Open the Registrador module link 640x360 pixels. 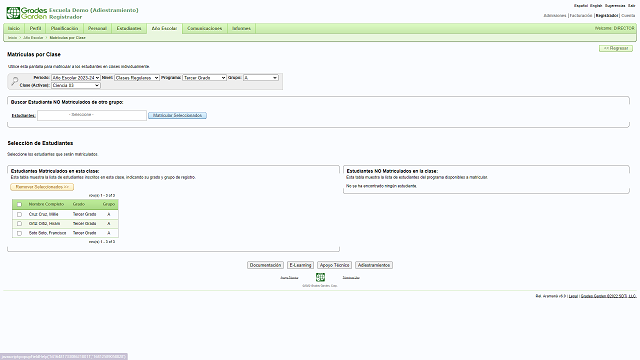(x=607, y=16)
